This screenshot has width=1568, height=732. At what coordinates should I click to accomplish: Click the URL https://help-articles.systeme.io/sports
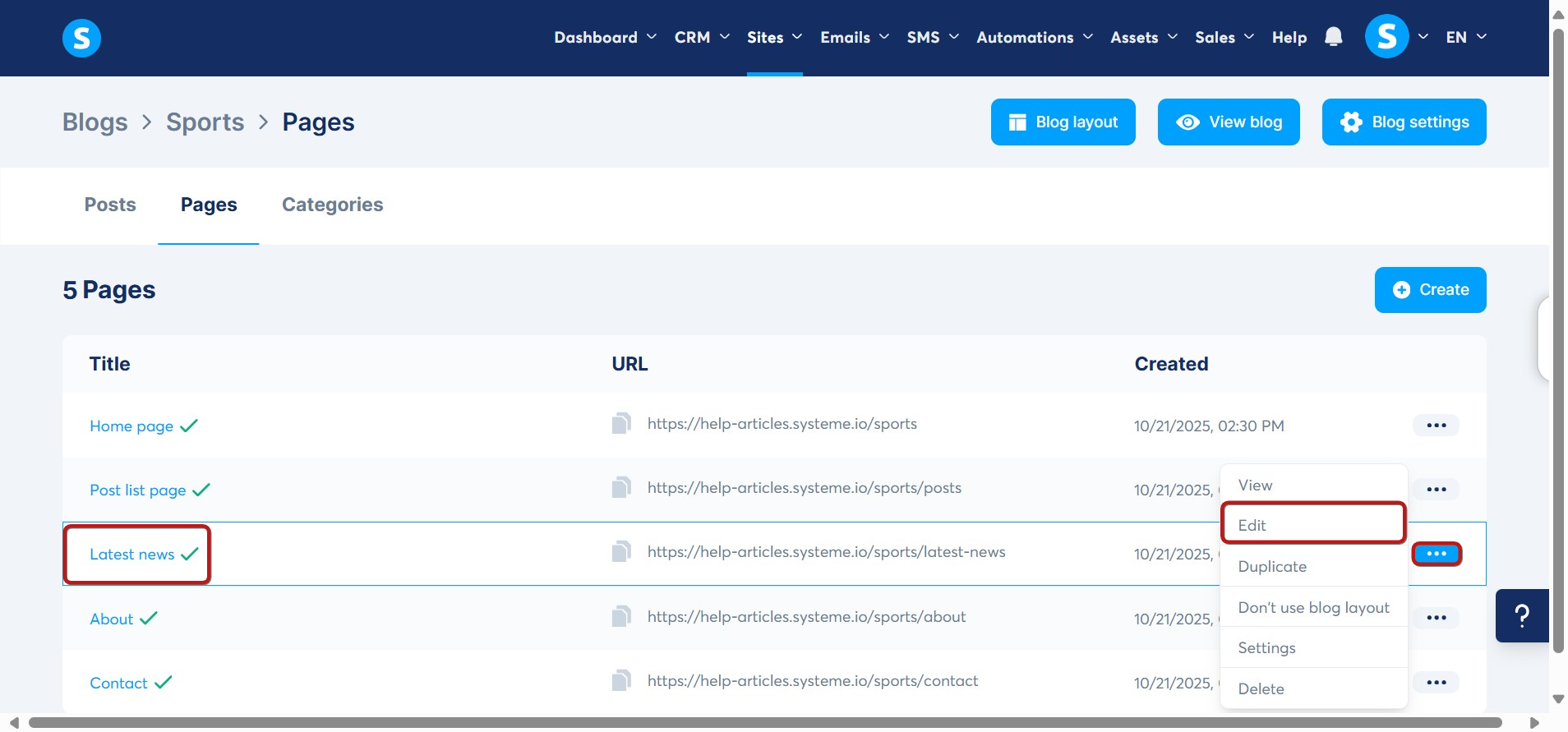click(x=782, y=423)
